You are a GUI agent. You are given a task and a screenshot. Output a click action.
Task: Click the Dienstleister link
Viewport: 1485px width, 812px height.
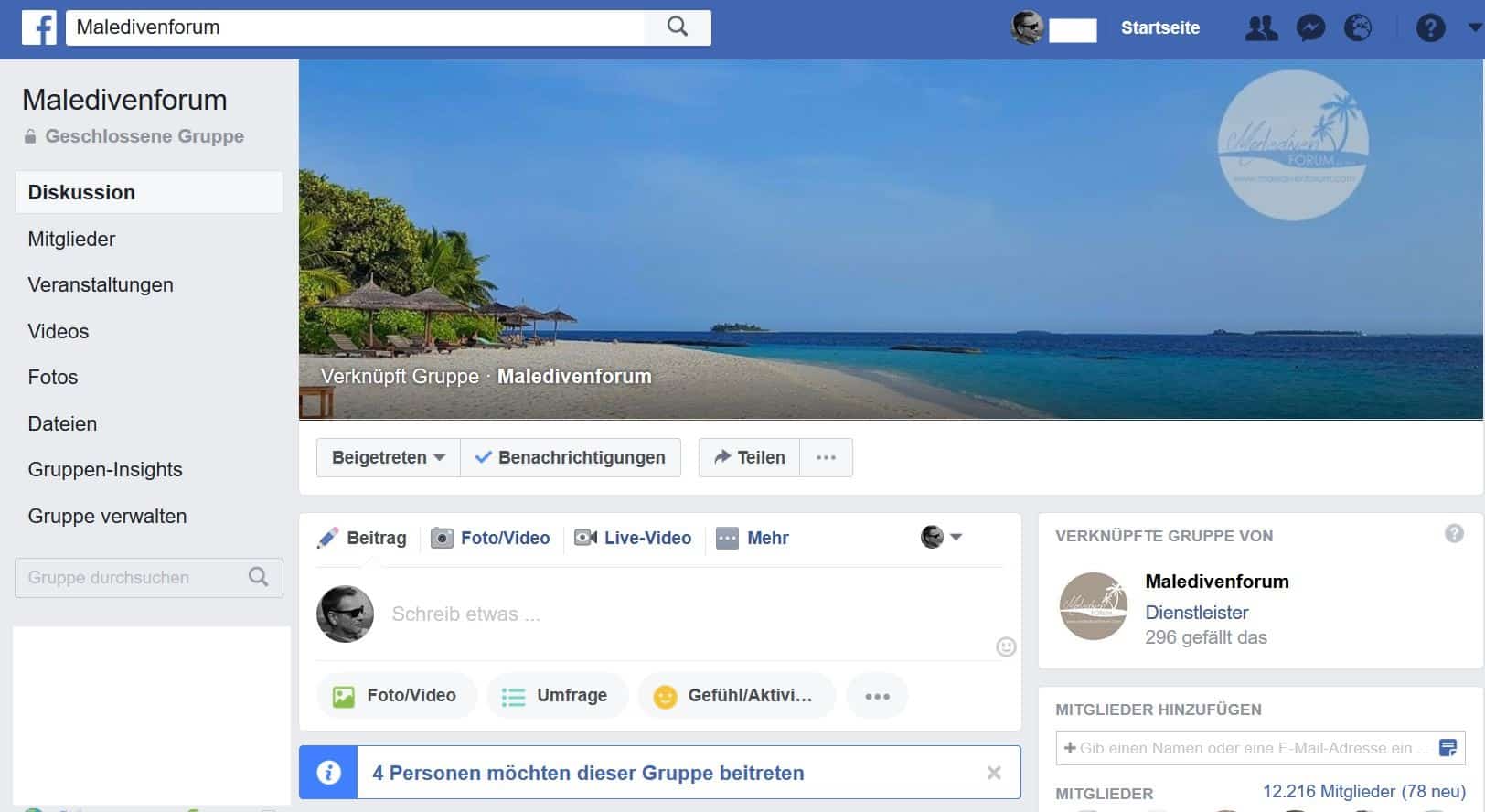tap(1197, 613)
